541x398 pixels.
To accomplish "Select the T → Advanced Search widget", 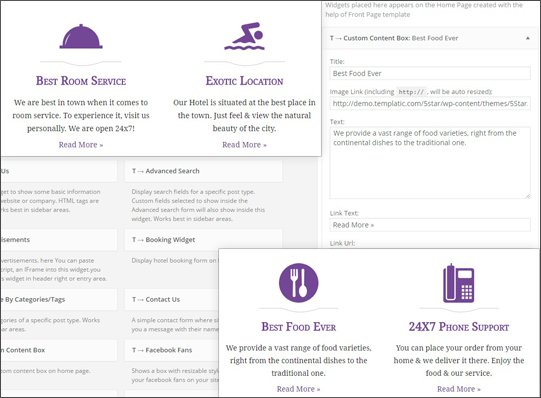I will point(204,171).
